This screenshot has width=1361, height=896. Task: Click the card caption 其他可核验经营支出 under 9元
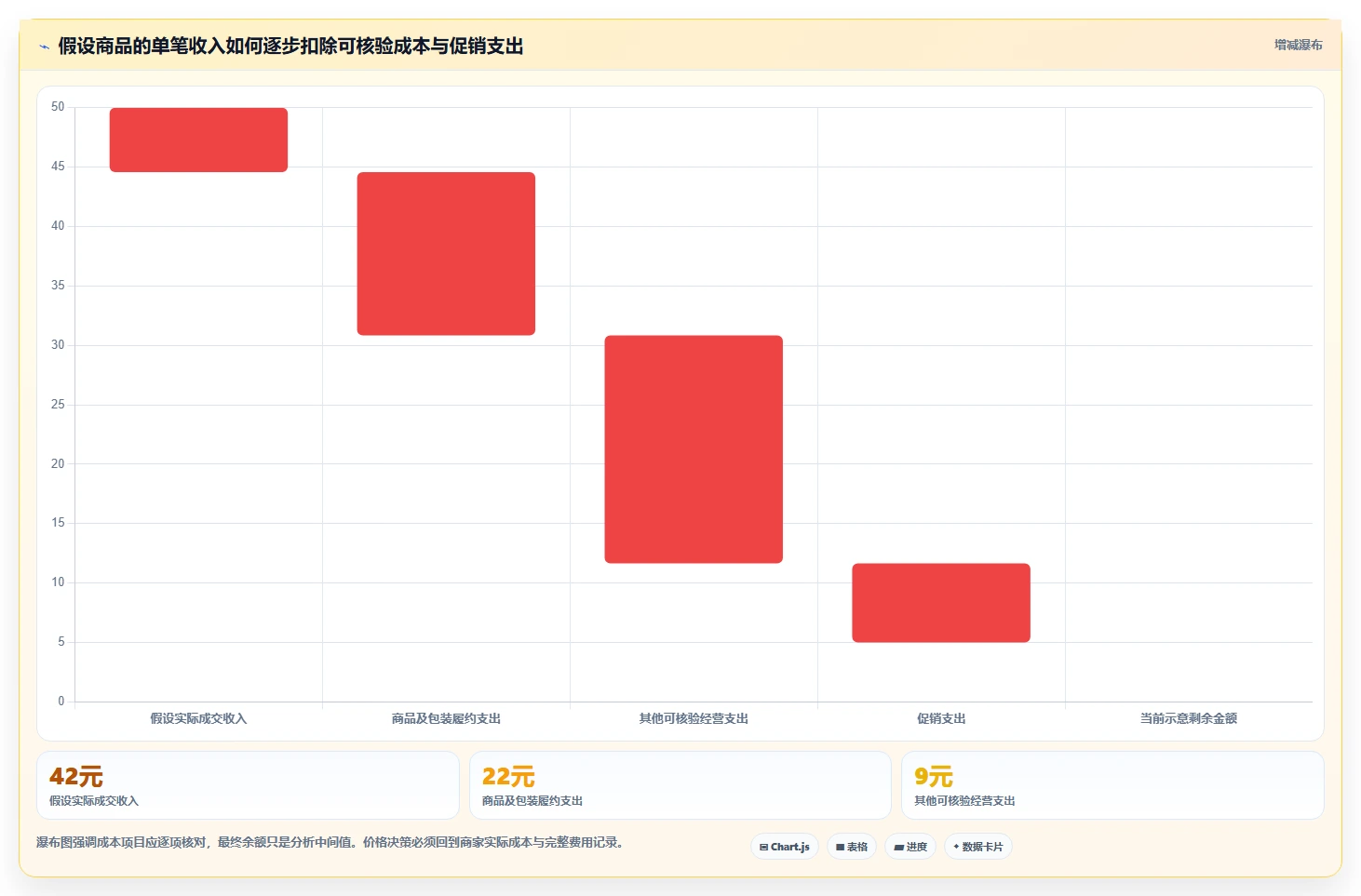click(964, 800)
